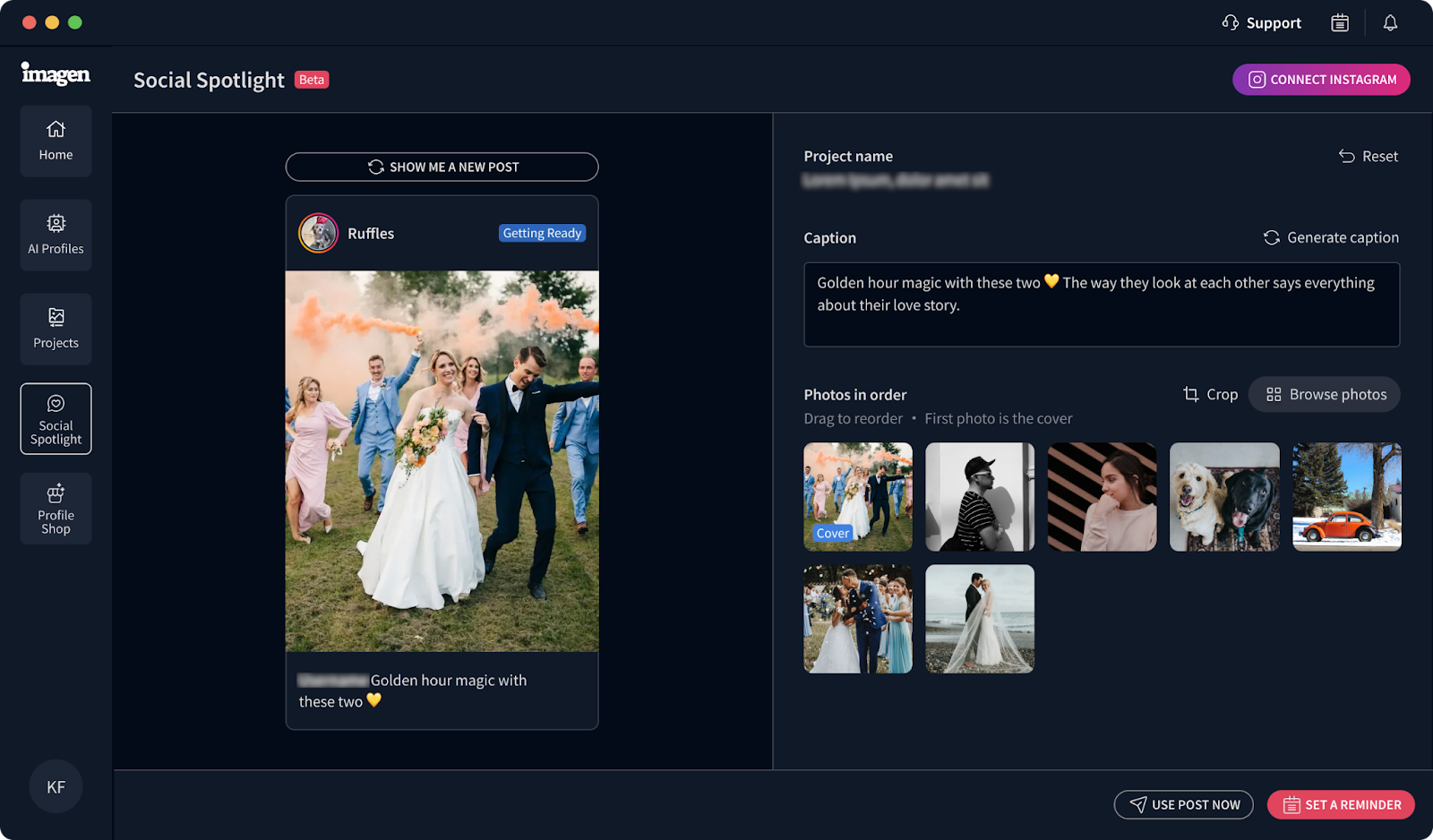
Task: Open the calendar icon in top bar
Action: (1340, 23)
